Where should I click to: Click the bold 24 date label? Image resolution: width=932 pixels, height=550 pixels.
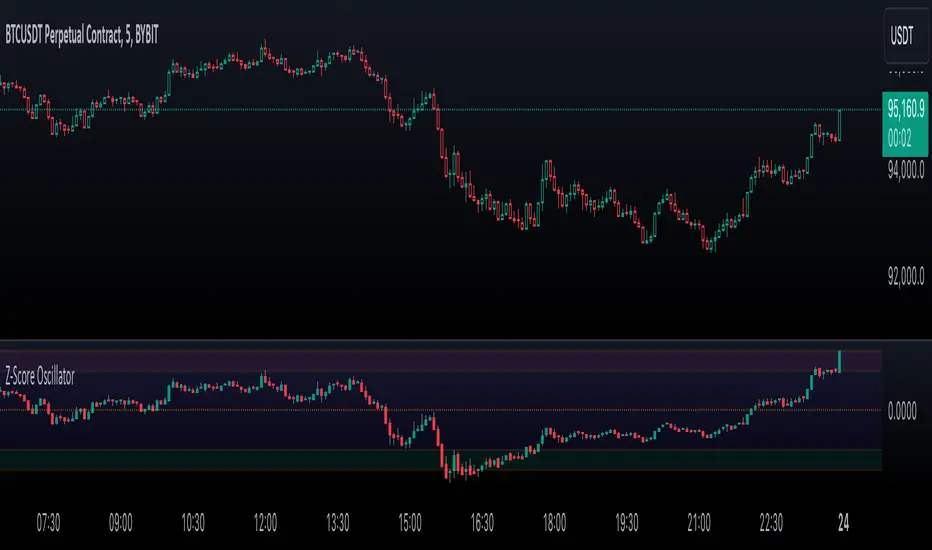pyautogui.click(x=840, y=521)
